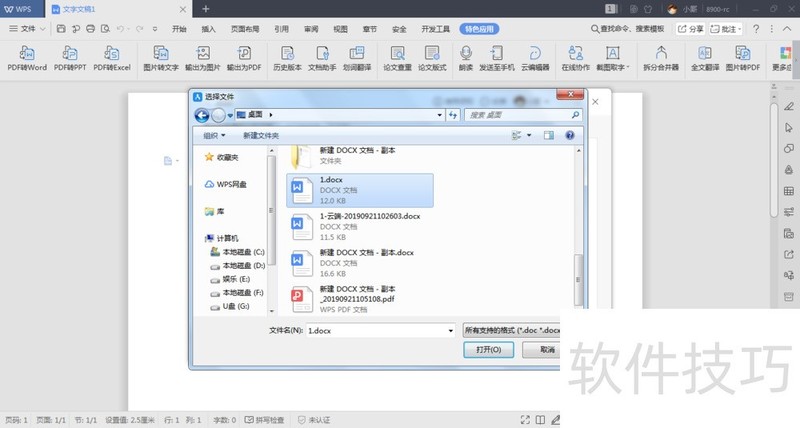Add a new tab with plus button
Screen dimensions: 800x428
(206, 9)
